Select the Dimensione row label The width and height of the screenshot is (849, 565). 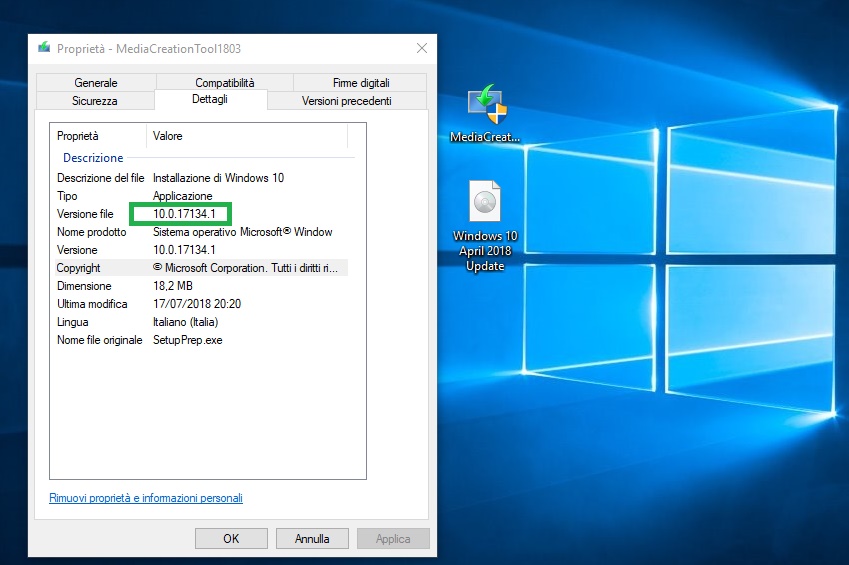[x=84, y=285]
